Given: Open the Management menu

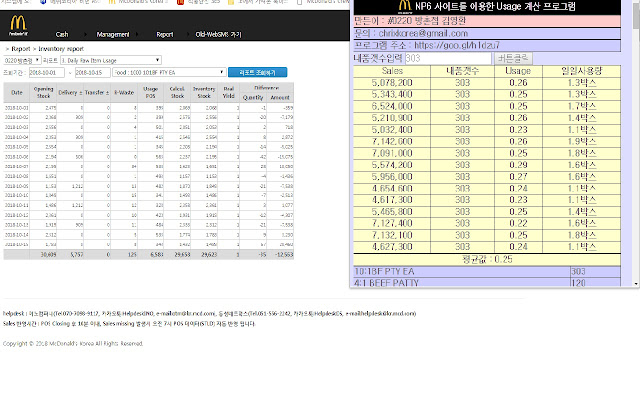Looking at the screenshot, I should 113,34.
